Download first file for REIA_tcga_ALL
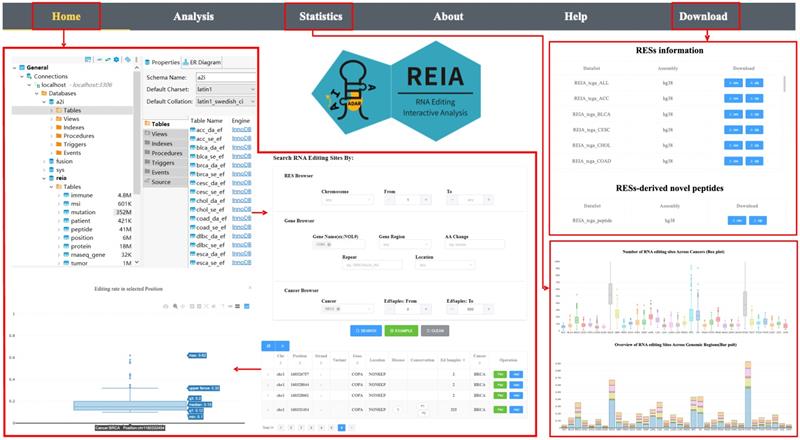800x440 pixels. pyautogui.click(x=733, y=83)
